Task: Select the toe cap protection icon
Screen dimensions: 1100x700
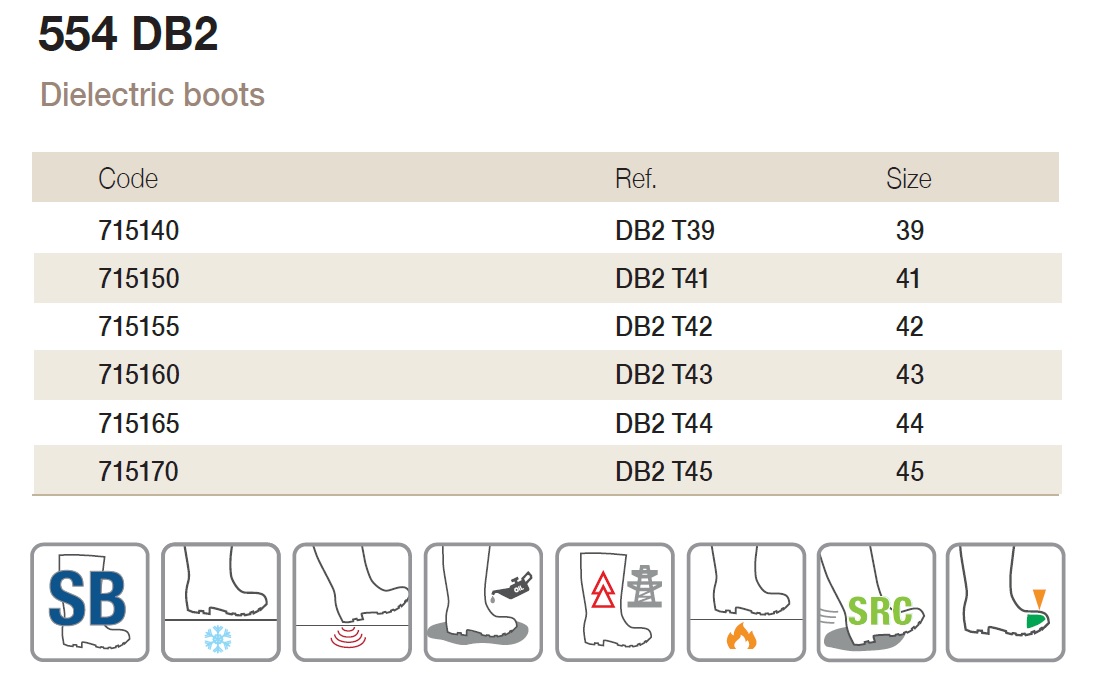Action: pos(1005,602)
